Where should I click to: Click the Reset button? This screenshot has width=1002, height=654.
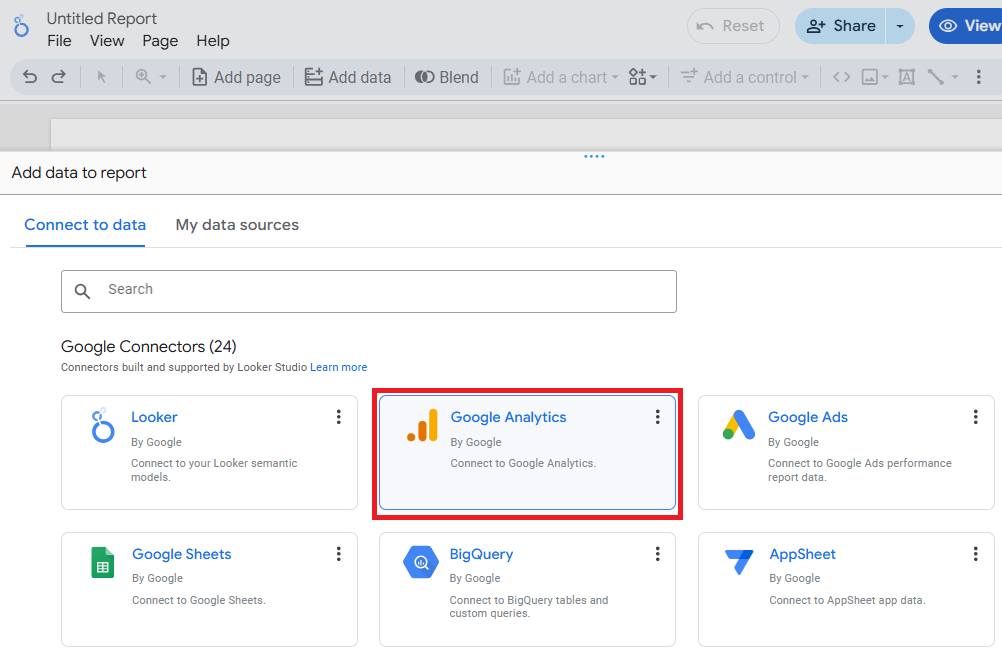click(x=733, y=26)
